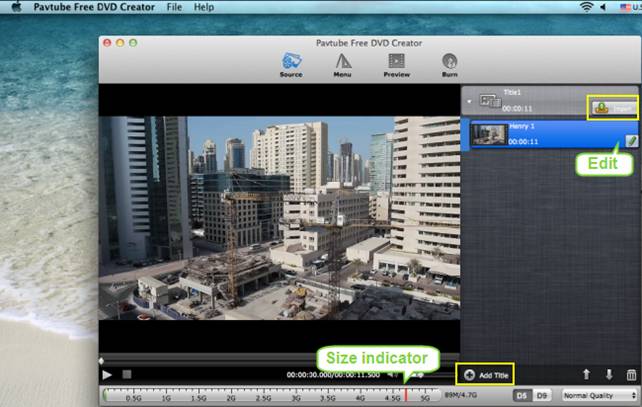
Task: Click the Wi-Fi status icon
Action: click(586, 7)
